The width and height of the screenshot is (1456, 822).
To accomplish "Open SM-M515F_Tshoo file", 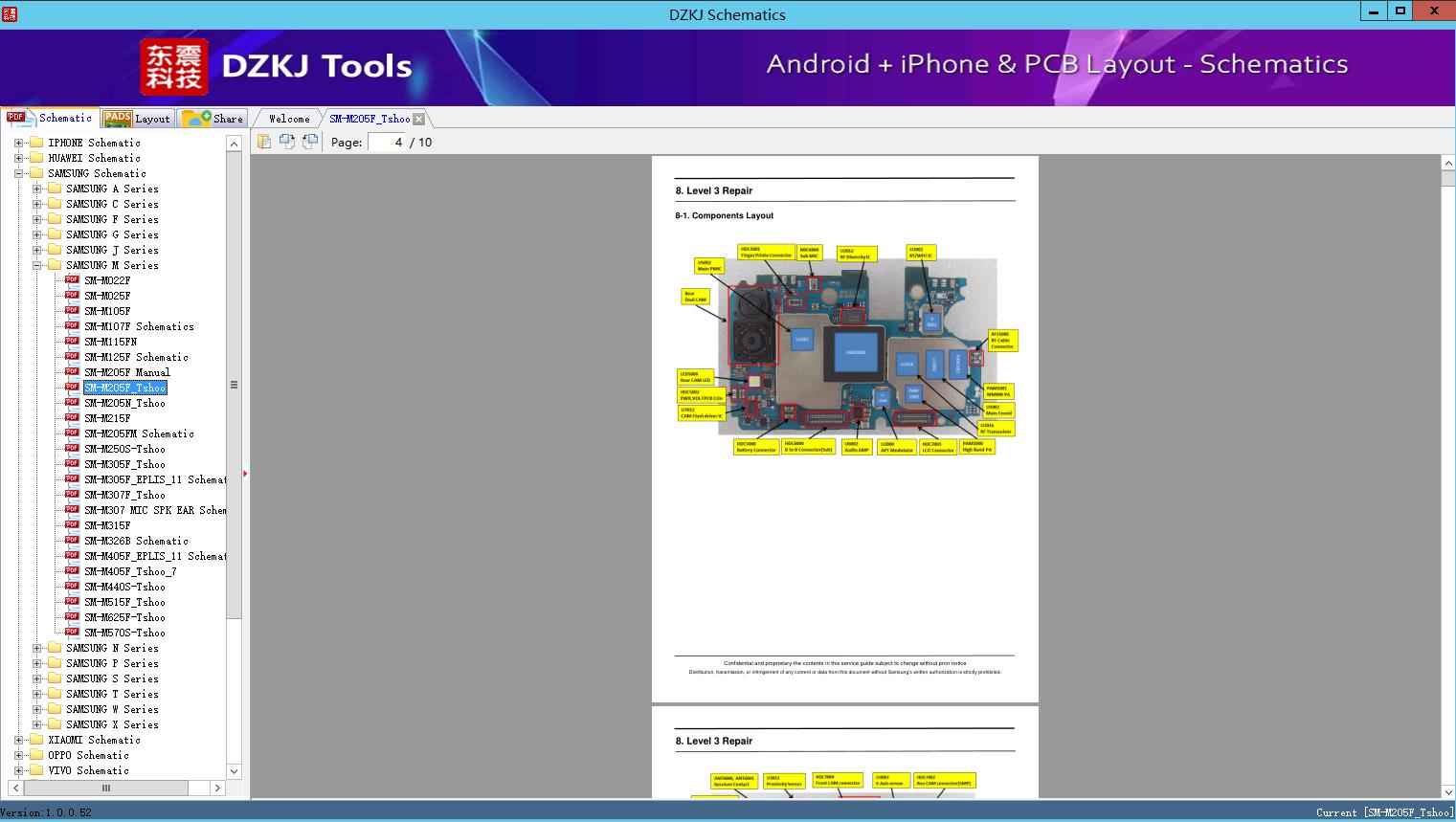I will coord(124,602).
